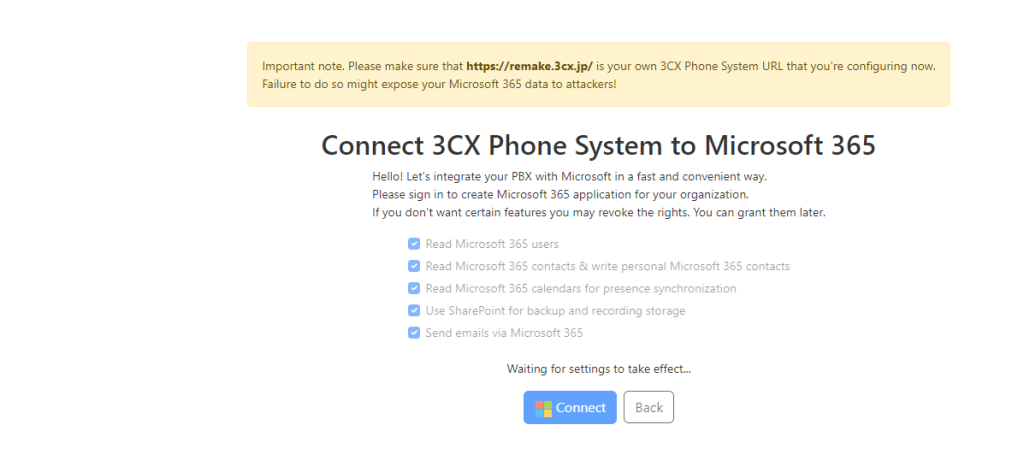Click the Microsoft logo on Connect button
This screenshot has height=472, width=1024.
tap(544, 408)
